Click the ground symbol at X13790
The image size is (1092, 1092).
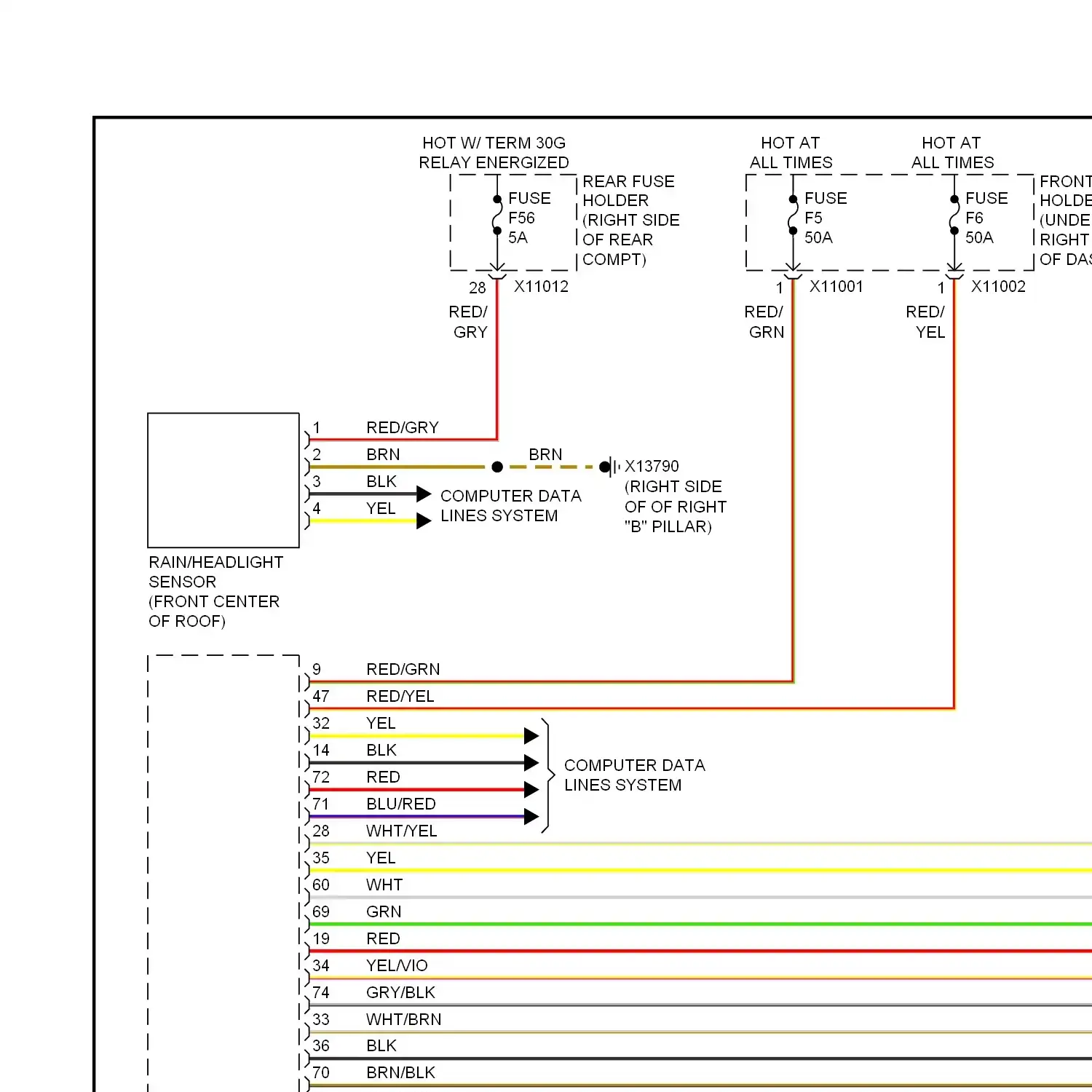[611, 467]
